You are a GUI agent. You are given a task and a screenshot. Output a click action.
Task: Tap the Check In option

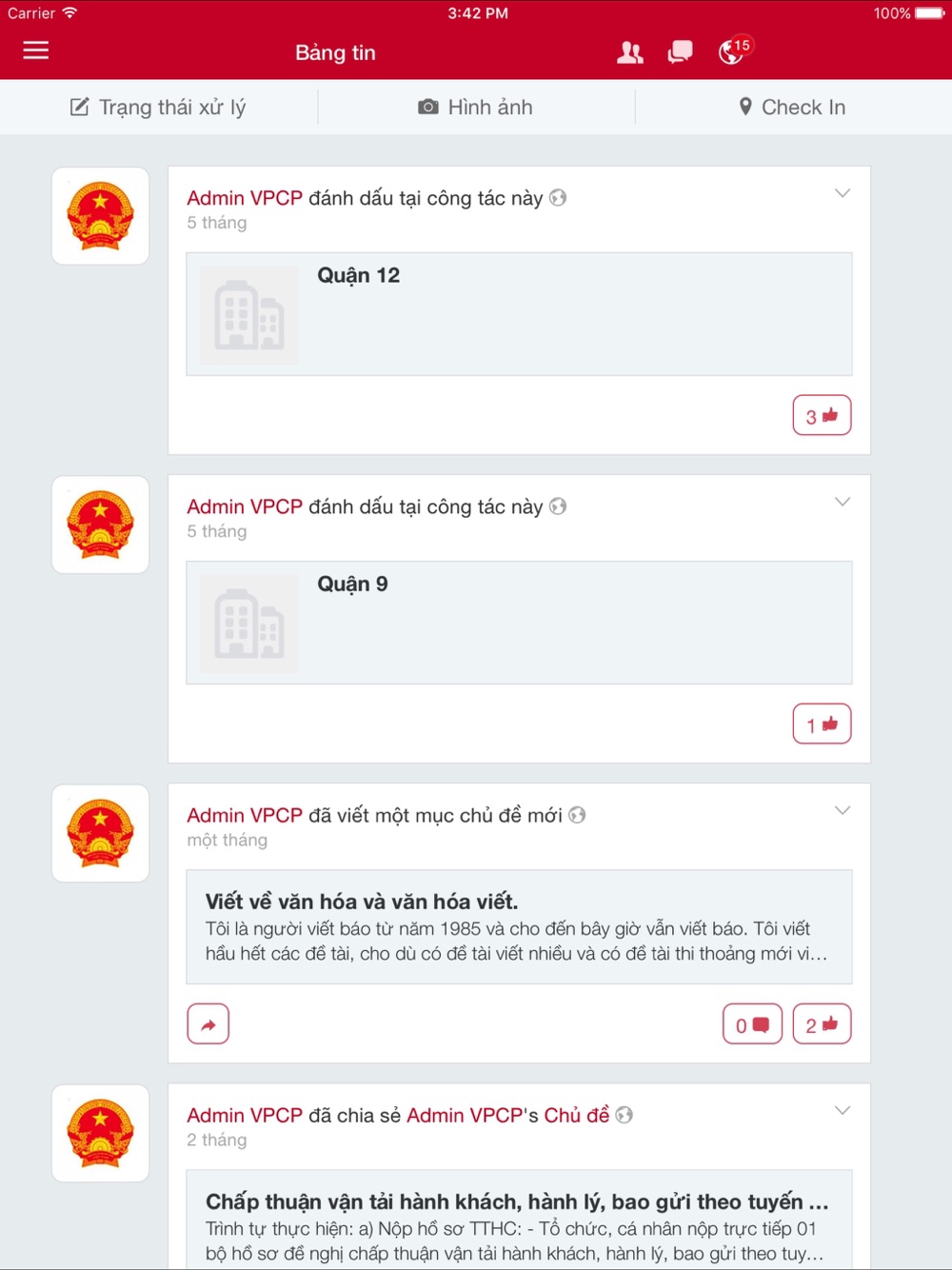tap(792, 108)
